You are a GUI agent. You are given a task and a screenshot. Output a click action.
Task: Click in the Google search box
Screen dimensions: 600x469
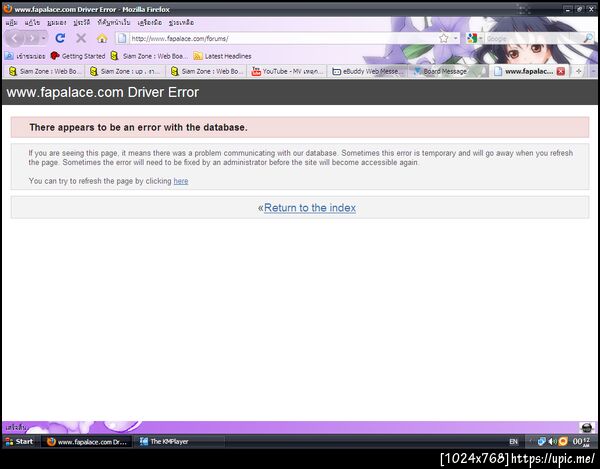[534, 39]
